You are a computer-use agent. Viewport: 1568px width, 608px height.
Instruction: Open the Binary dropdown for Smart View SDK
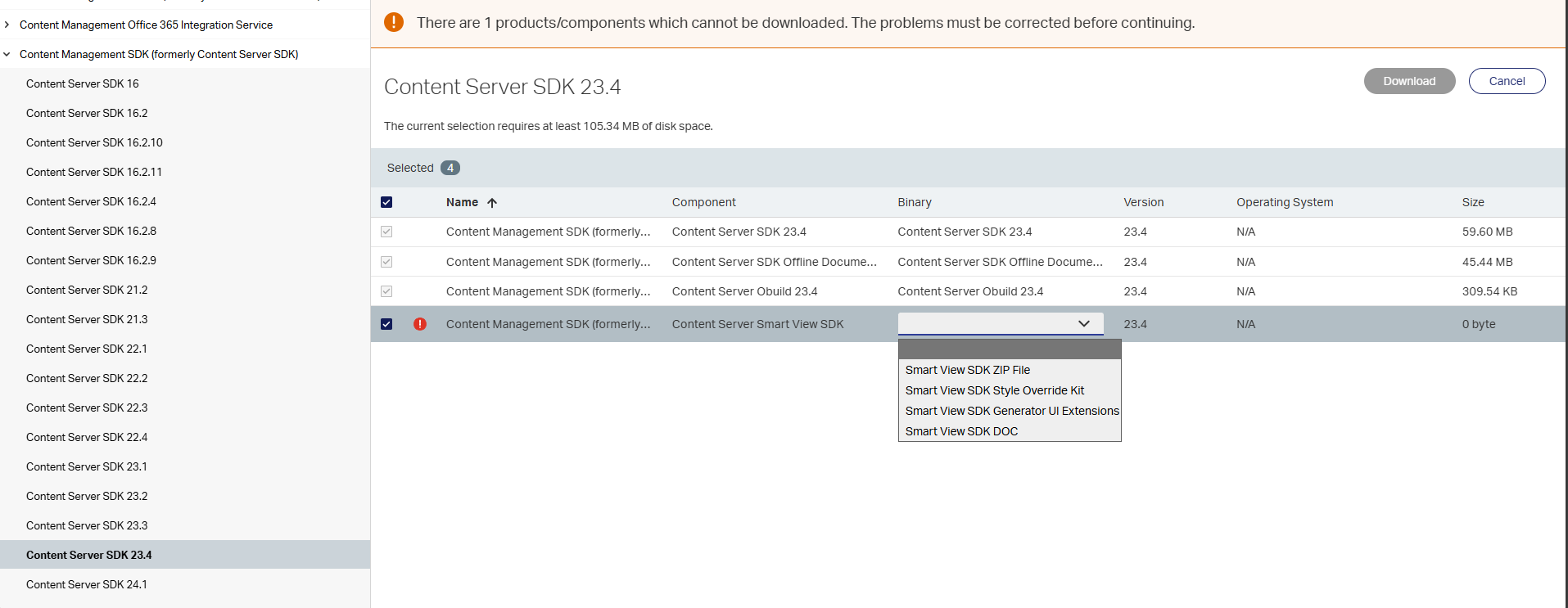tap(1001, 324)
